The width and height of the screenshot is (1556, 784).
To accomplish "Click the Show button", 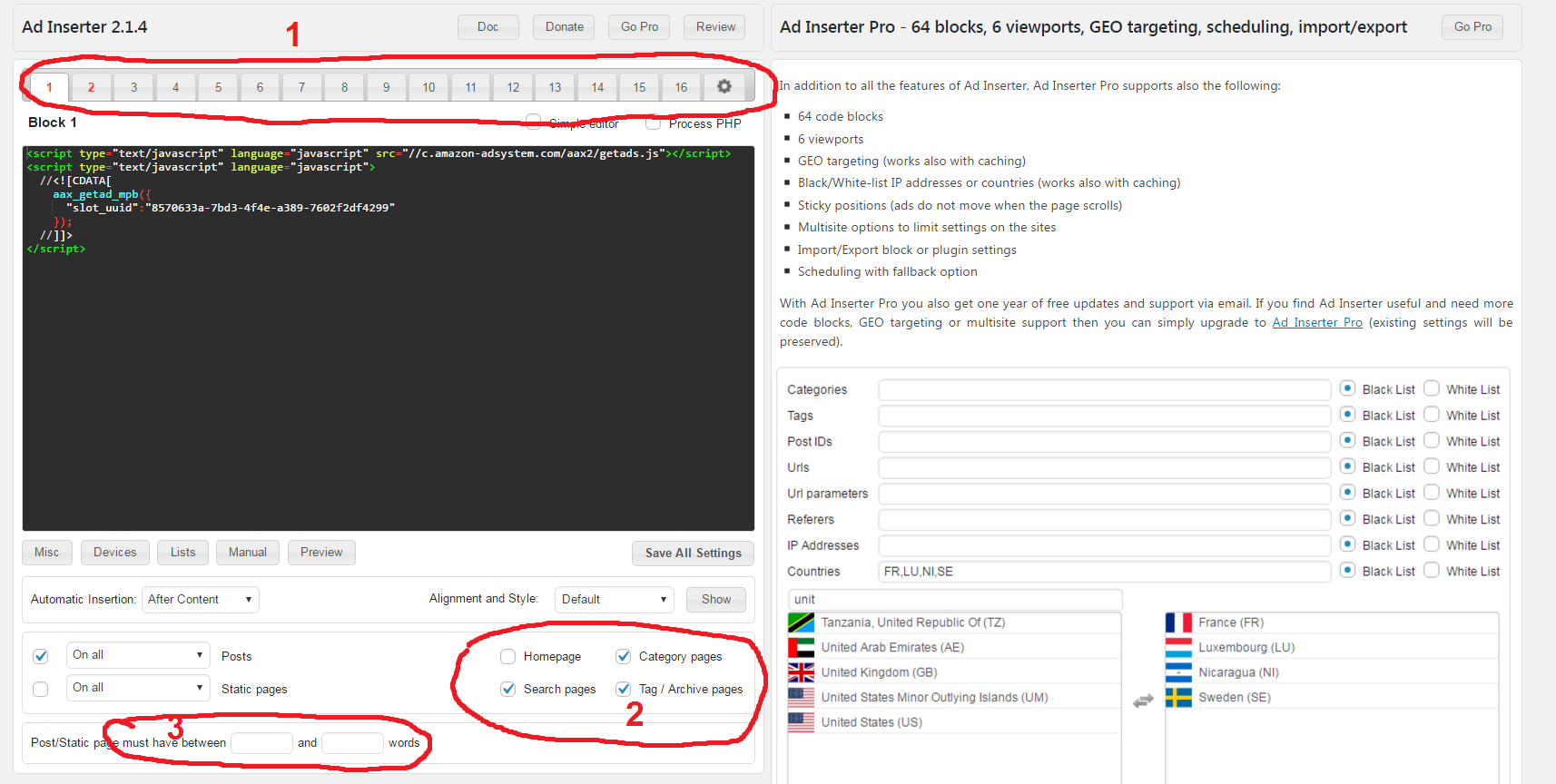I will click(x=716, y=600).
